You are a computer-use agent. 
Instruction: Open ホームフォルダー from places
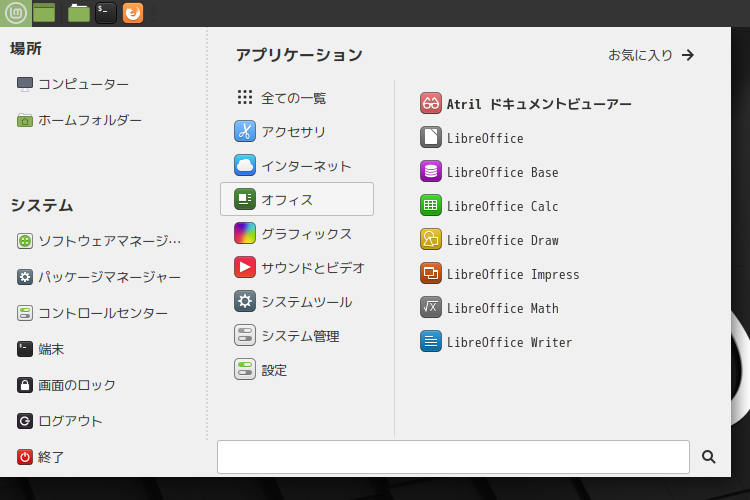coord(79,120)
